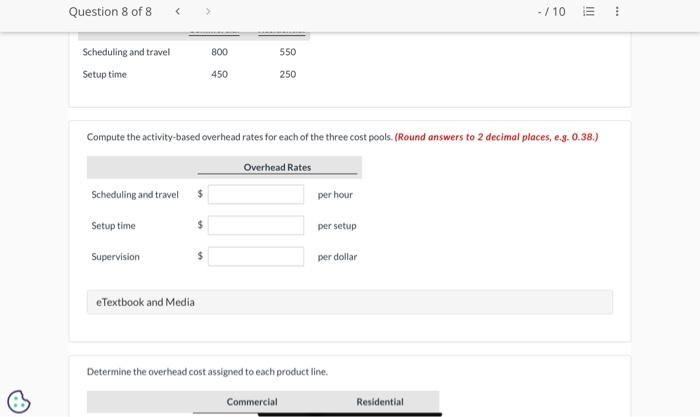This screenshot has width=700, height=417.
Task: Select the '- / 10' score text
Action: pos(551,12)
